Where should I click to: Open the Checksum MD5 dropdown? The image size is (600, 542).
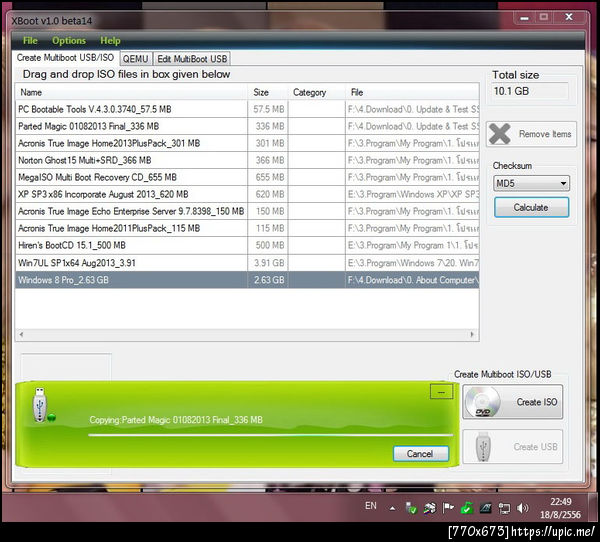coord(531,183)
